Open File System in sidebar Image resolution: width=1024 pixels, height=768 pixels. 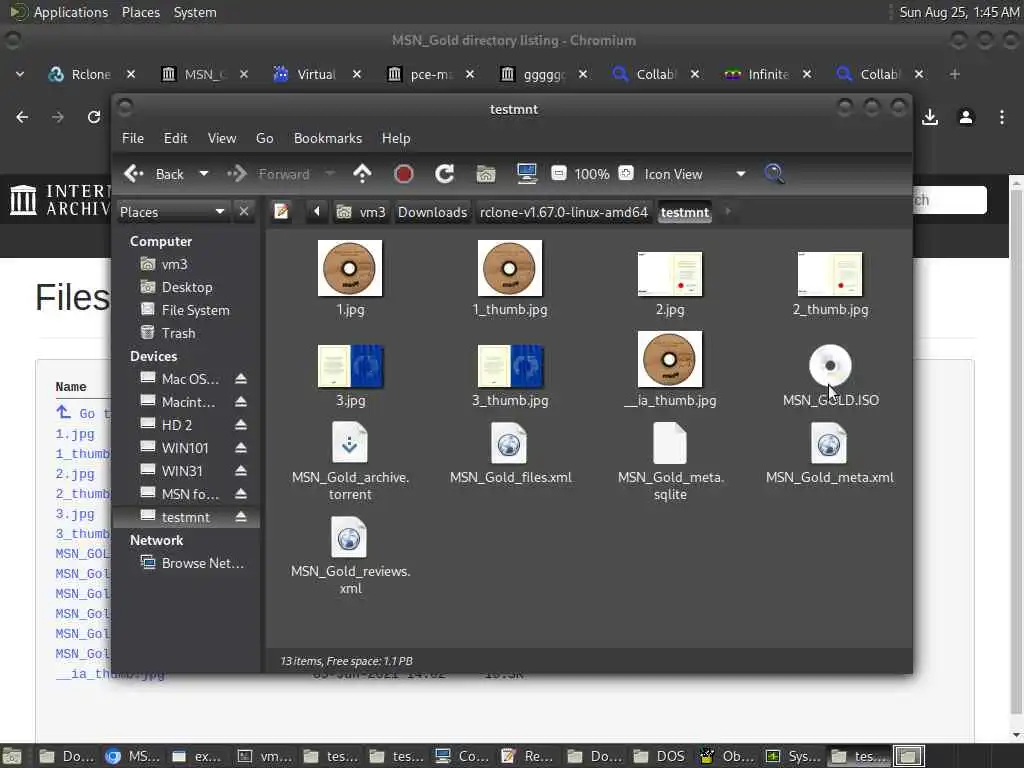[195, 310]
